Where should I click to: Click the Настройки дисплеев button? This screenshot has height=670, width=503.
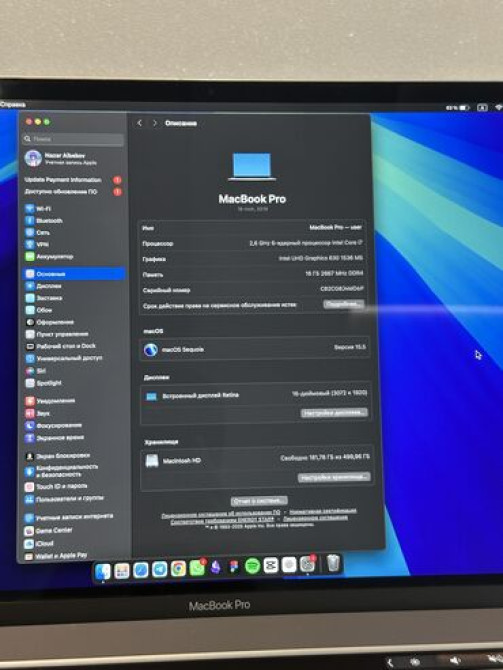(x=334, y=412)
